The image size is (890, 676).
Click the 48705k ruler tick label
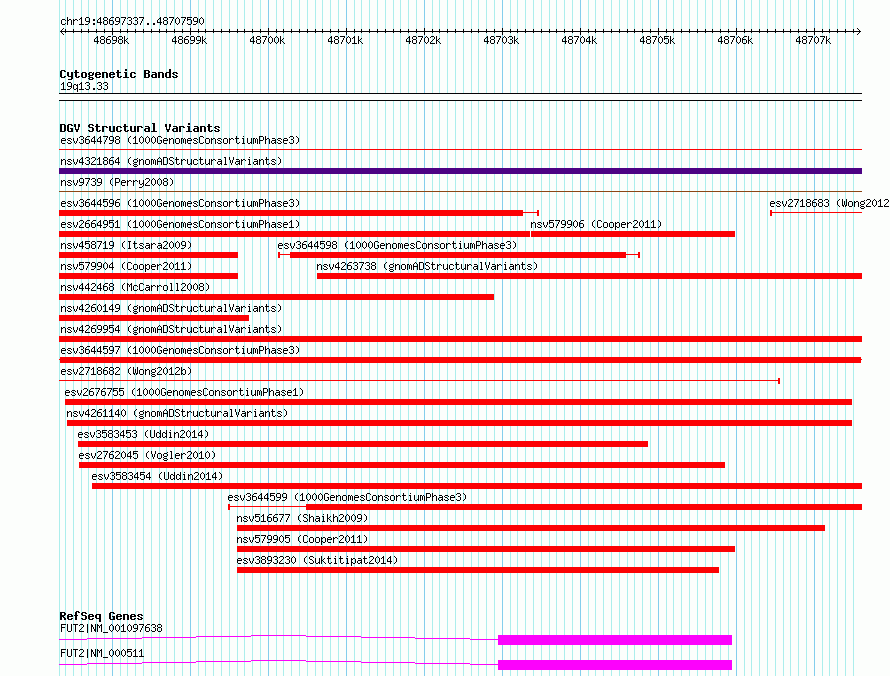click(x=657, y=40)
